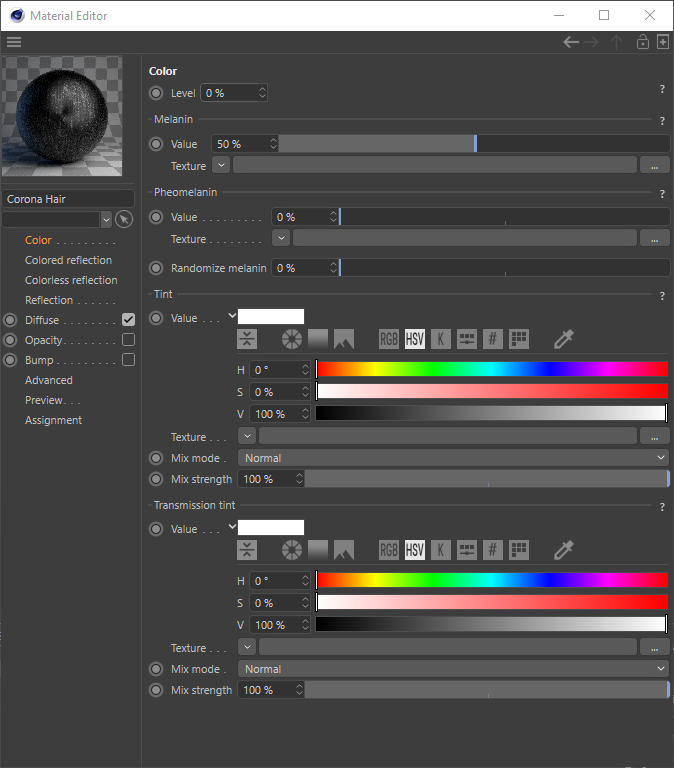The height and width of the screenshot is (768, 674).
Task: Toggle Melanin Value animation dot
Action: 156,144
